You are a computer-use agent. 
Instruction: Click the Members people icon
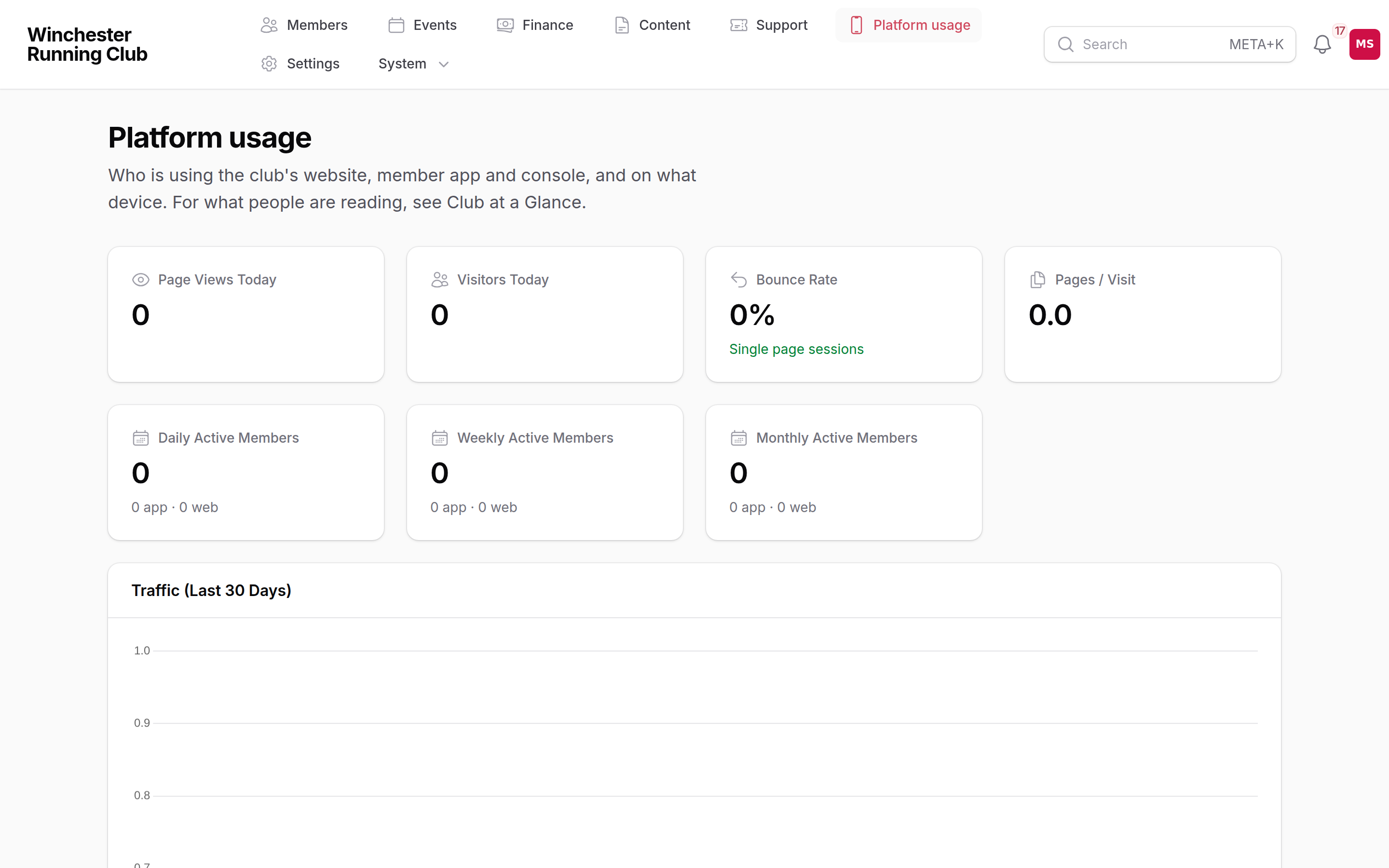pyautogui.click(x=269, y=25)
